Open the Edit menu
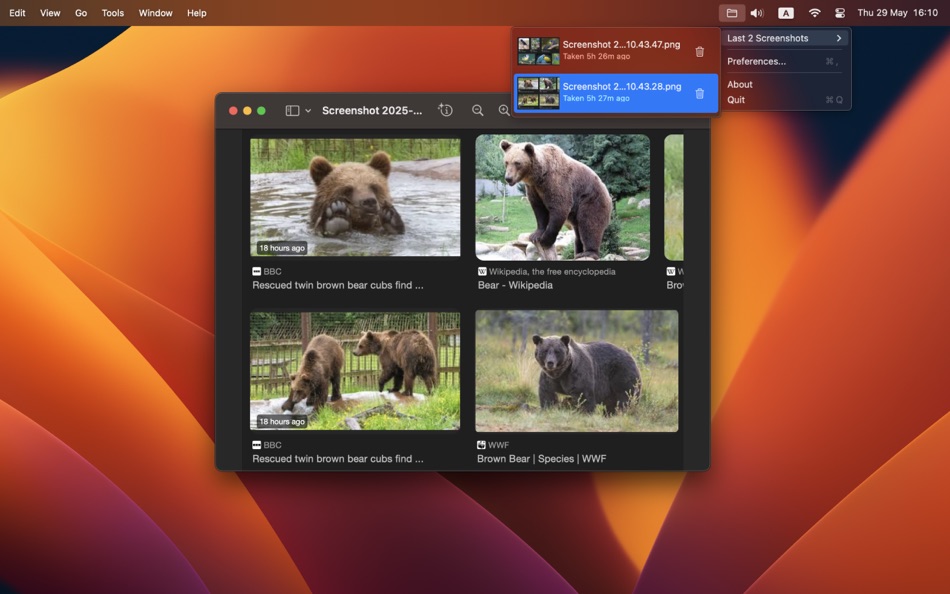 [x=17, y=13]
